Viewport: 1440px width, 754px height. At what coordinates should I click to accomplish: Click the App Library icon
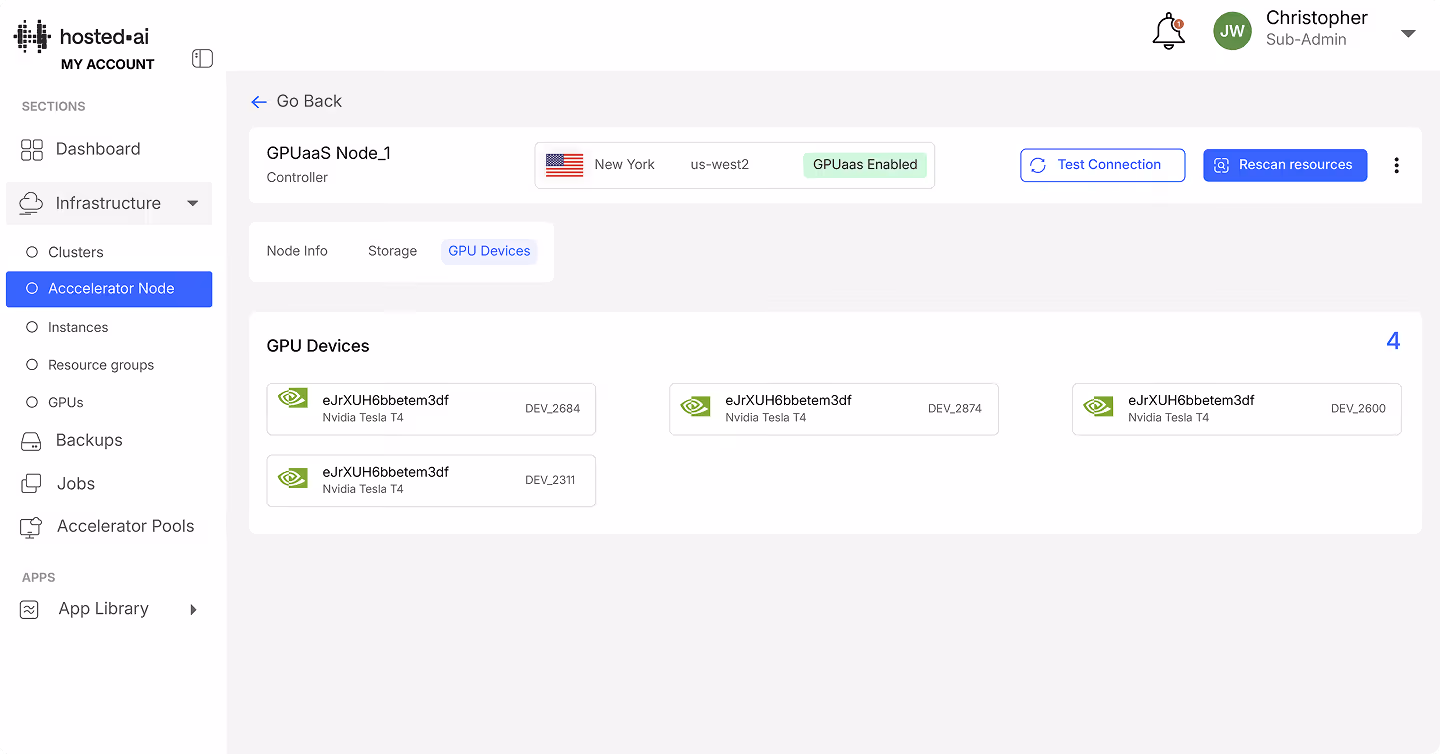(30, 609)
